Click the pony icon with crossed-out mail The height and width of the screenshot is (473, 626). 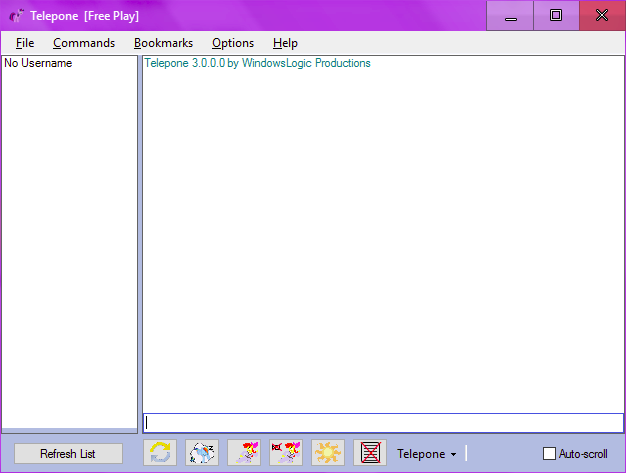point(286,453)
